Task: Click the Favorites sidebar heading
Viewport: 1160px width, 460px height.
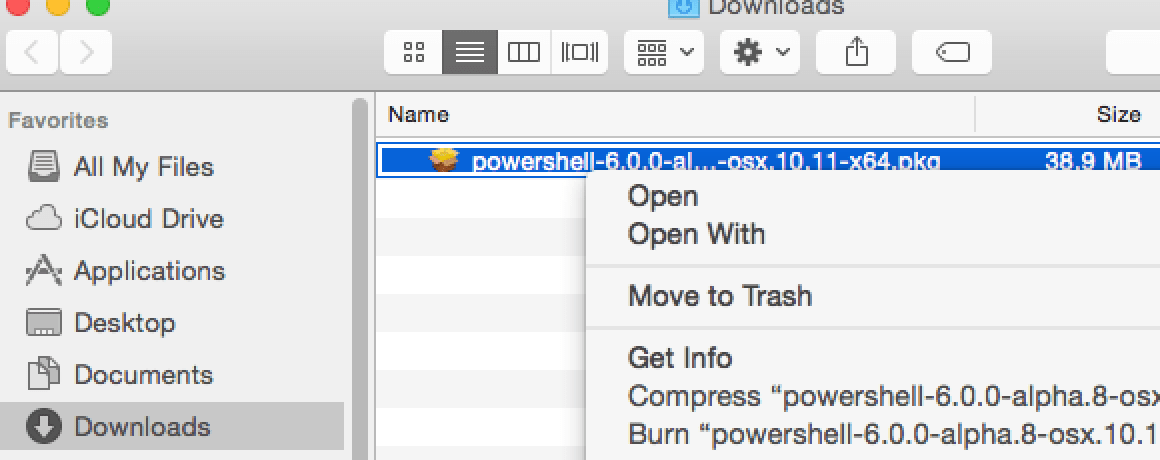Action: pos(58,120)
